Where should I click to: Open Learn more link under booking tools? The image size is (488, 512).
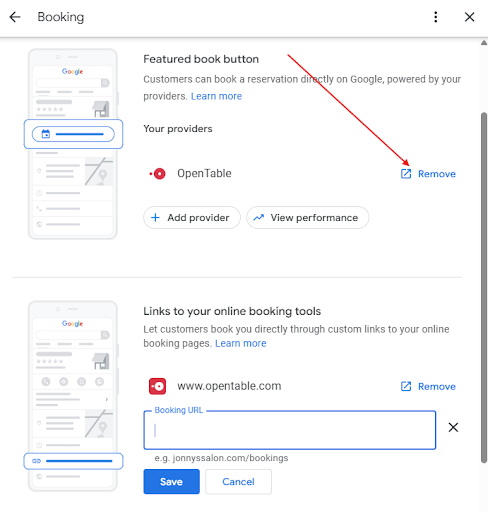point(241,343)
